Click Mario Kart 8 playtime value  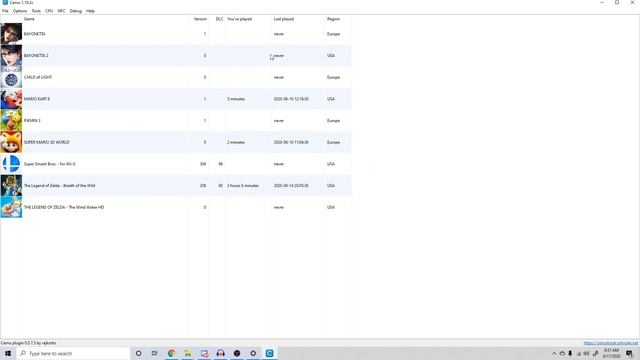(236, 99)
